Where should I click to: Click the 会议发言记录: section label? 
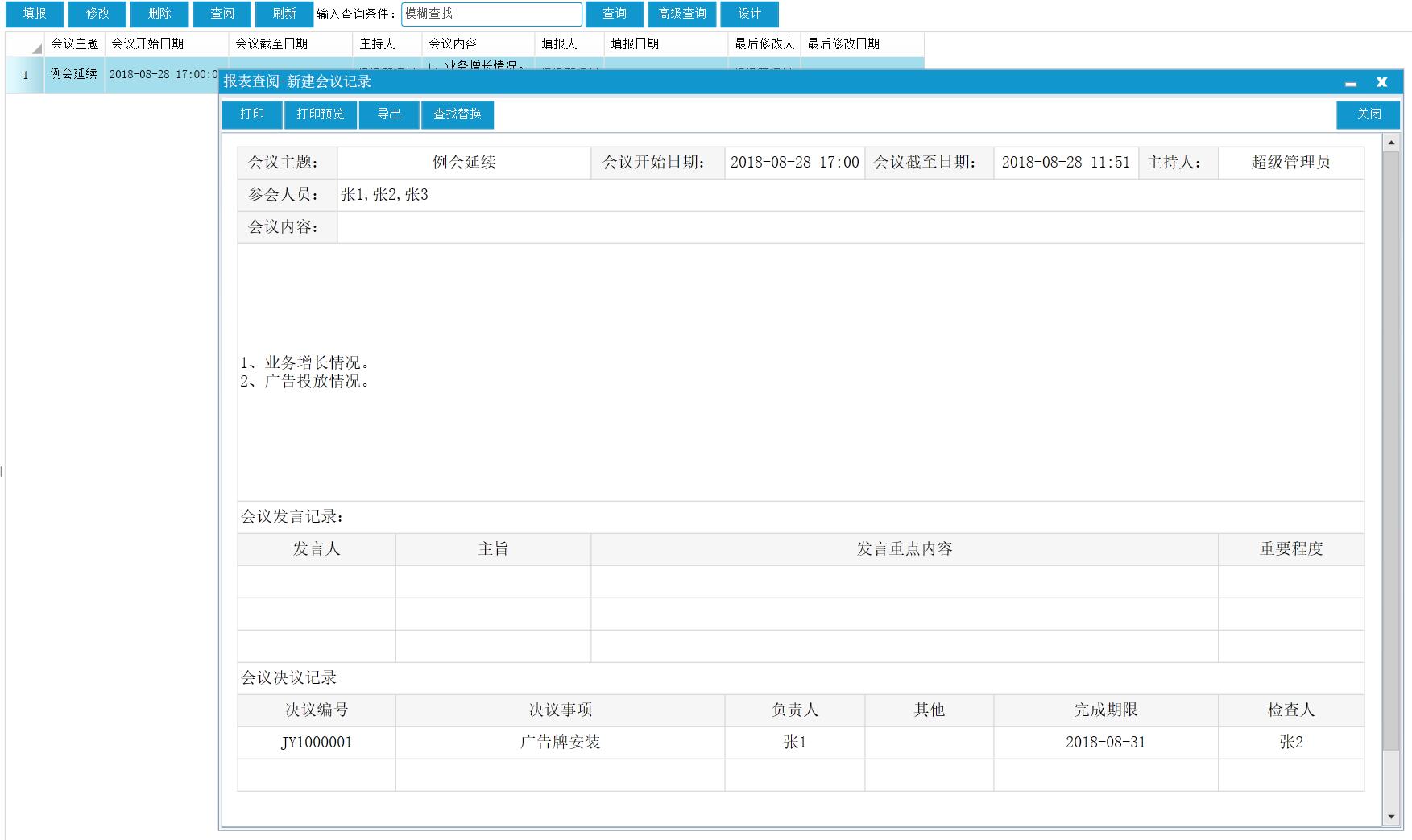pyautogui.click(x=293, y=517)
